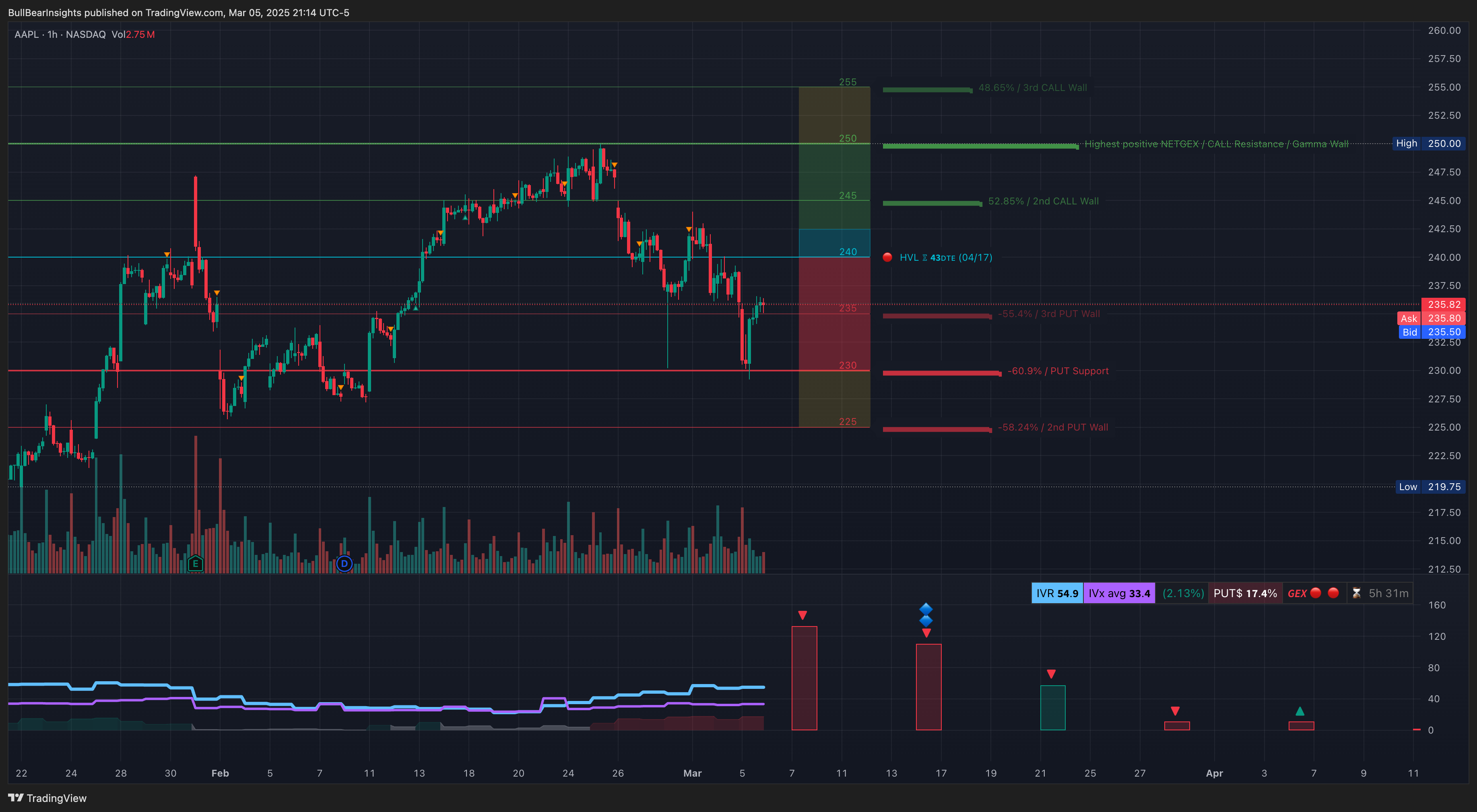Click the 230 level label in the red zone

(x=848, y=365)
